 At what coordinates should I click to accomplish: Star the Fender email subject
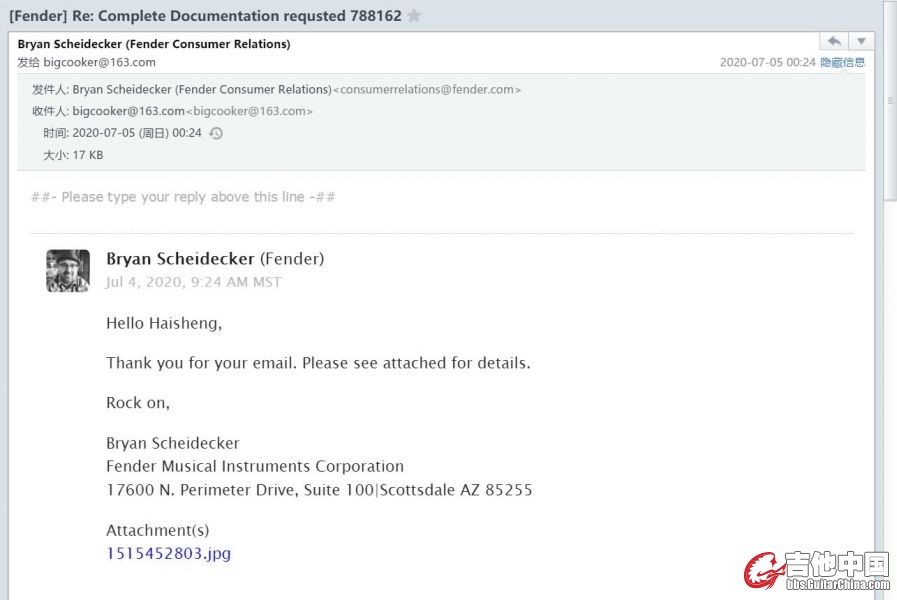415,16
